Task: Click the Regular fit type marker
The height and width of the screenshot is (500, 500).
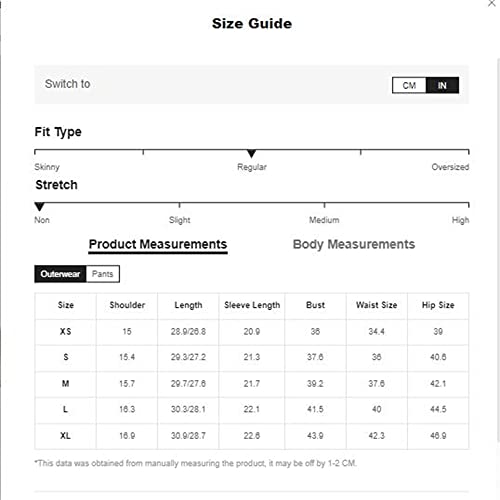Action: 252,154
